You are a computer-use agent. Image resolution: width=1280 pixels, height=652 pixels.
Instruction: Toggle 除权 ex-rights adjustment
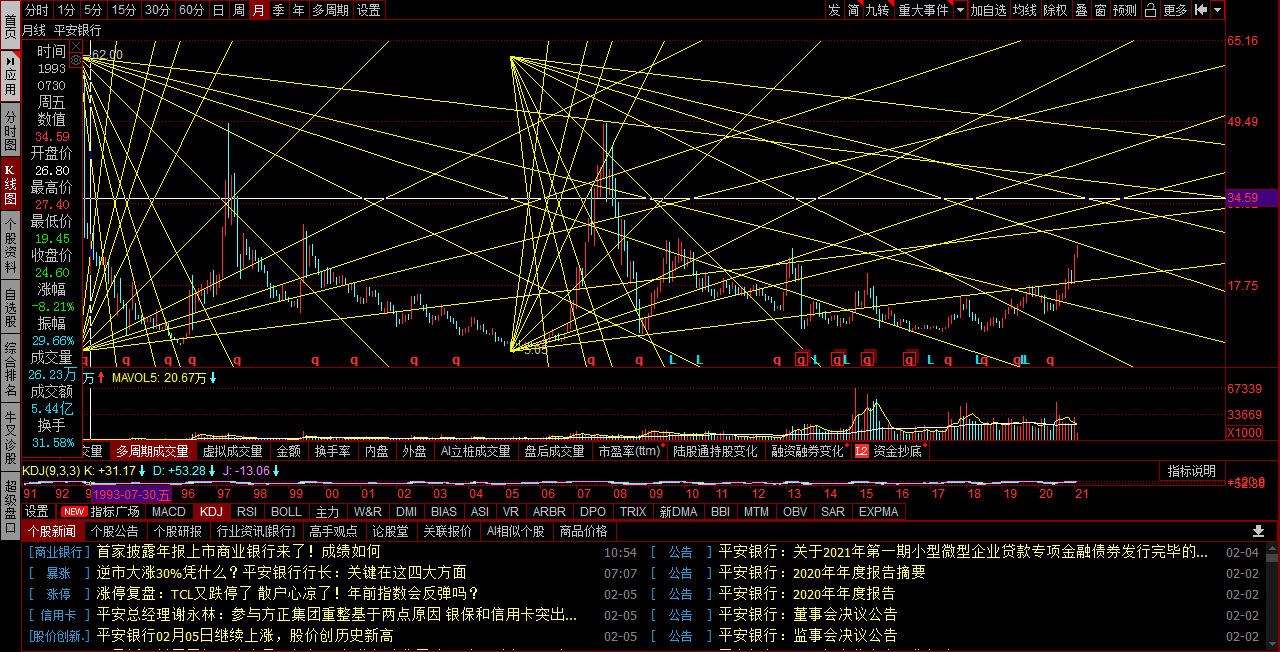pyautogui.click(x=1055, y=10)
